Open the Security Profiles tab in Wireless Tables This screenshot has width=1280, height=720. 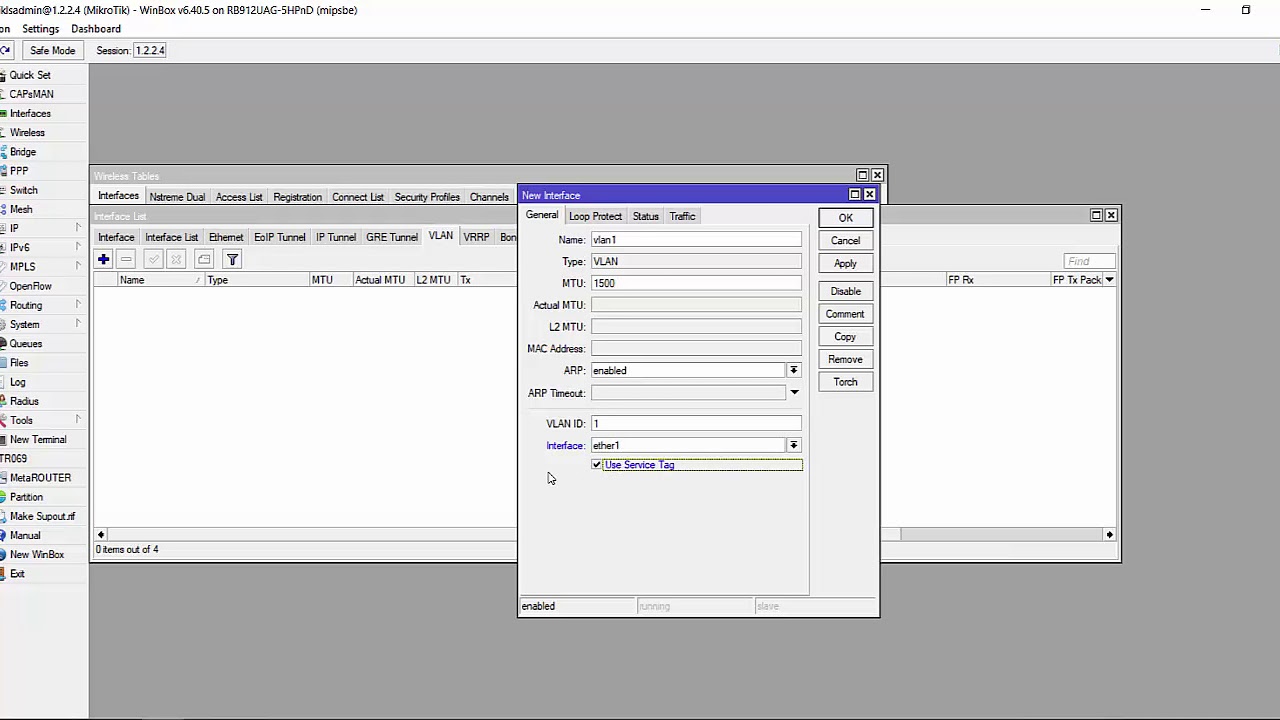[x=427, y=197]
